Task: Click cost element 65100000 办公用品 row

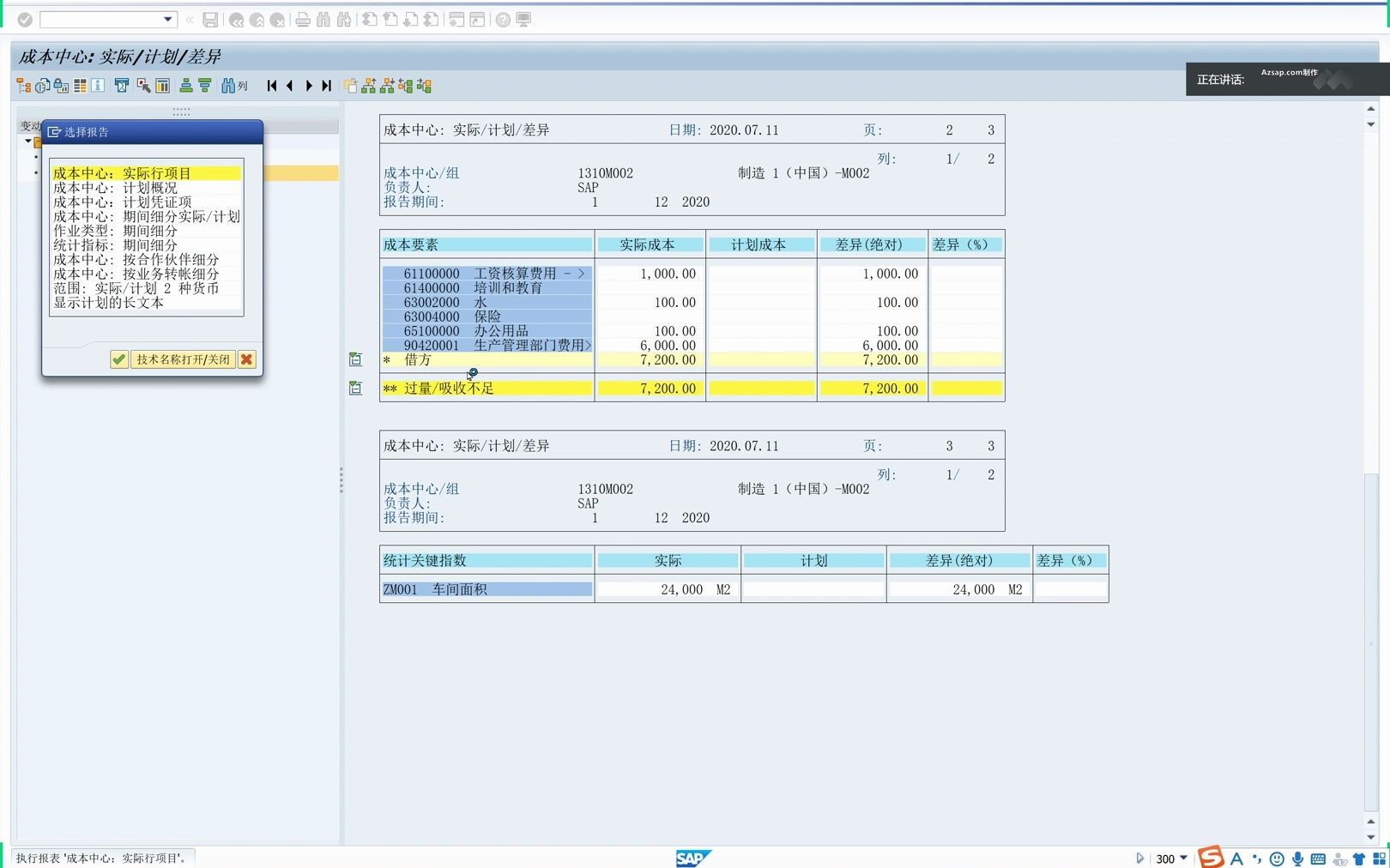Action: coord(487,331)
